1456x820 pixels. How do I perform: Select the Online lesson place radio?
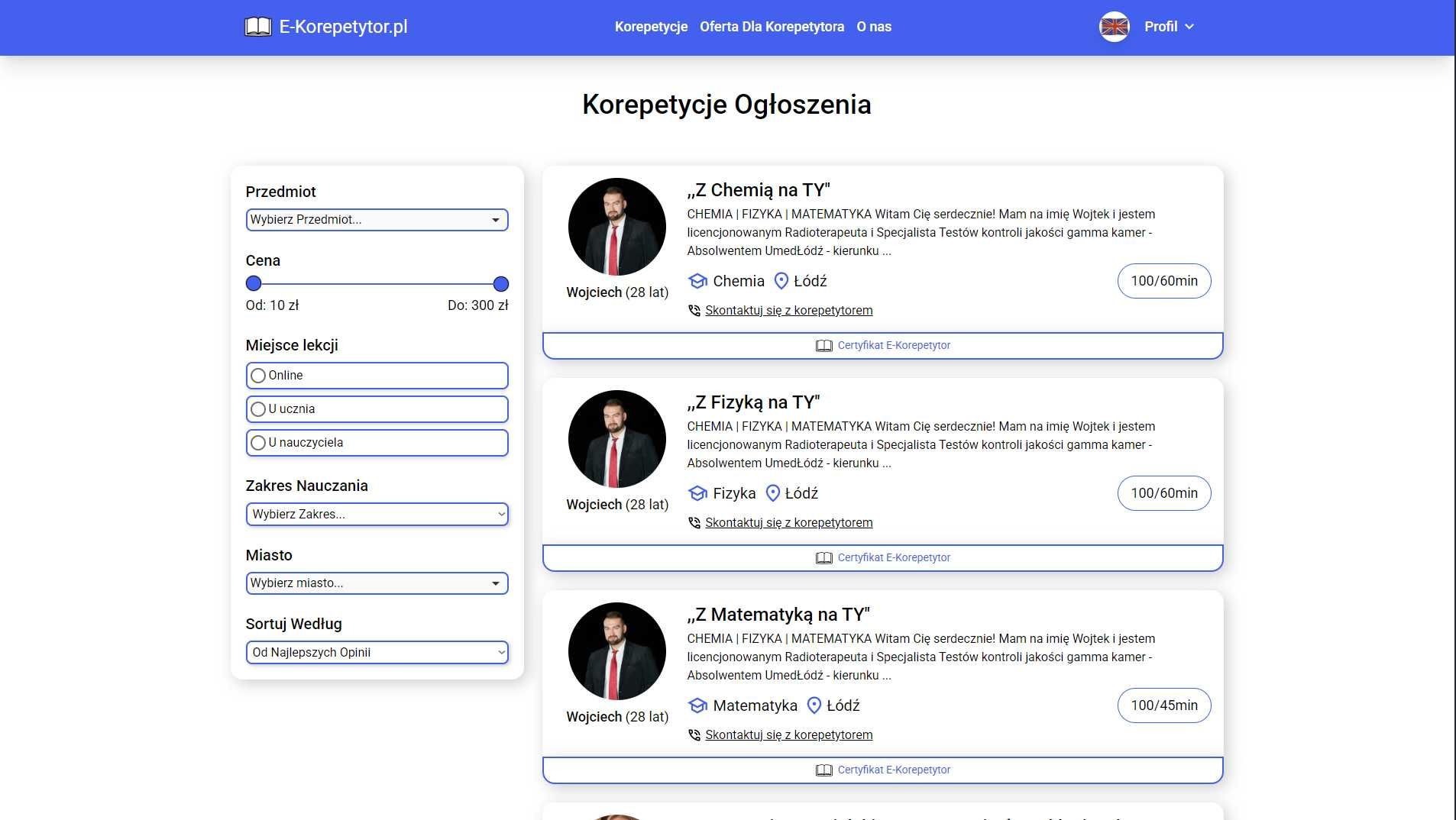coord(258,376)
